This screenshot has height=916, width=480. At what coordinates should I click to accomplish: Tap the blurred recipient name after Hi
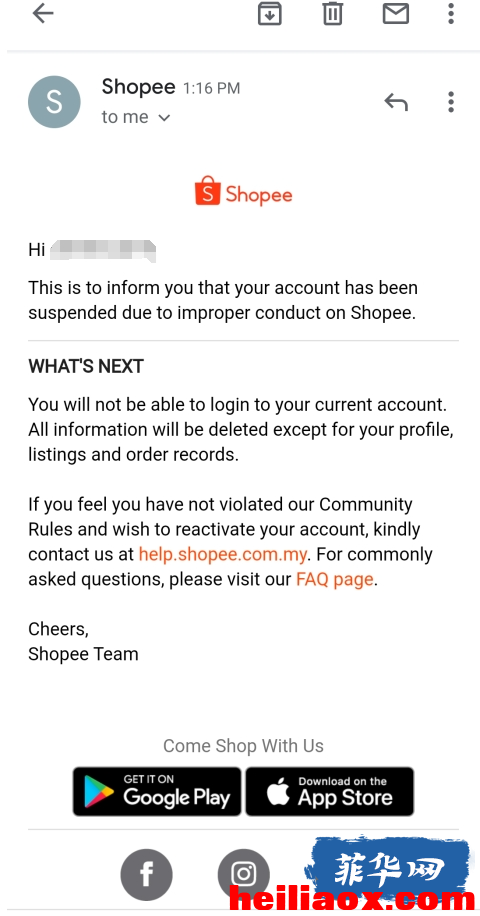[x=103, y=250]
